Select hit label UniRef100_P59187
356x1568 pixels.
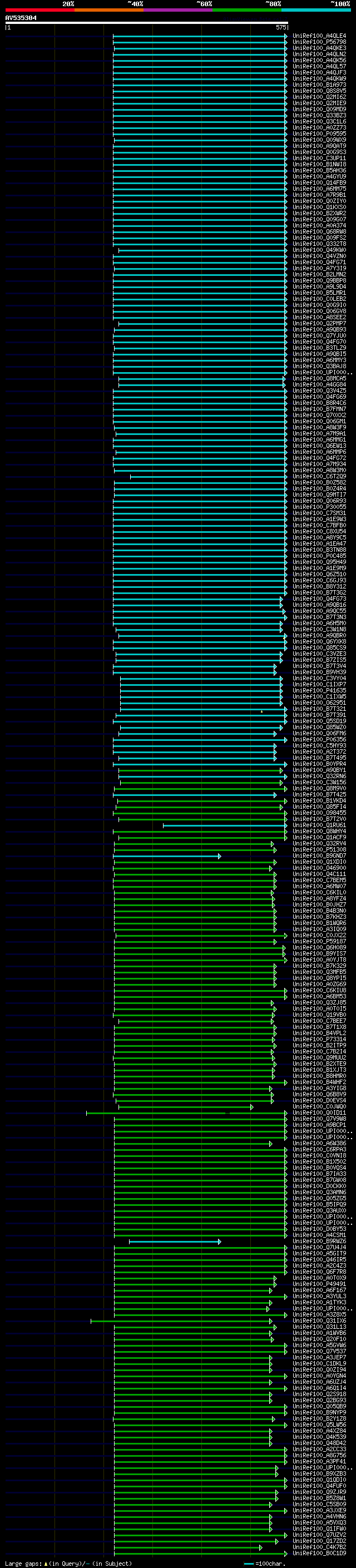tap(319, 942)
